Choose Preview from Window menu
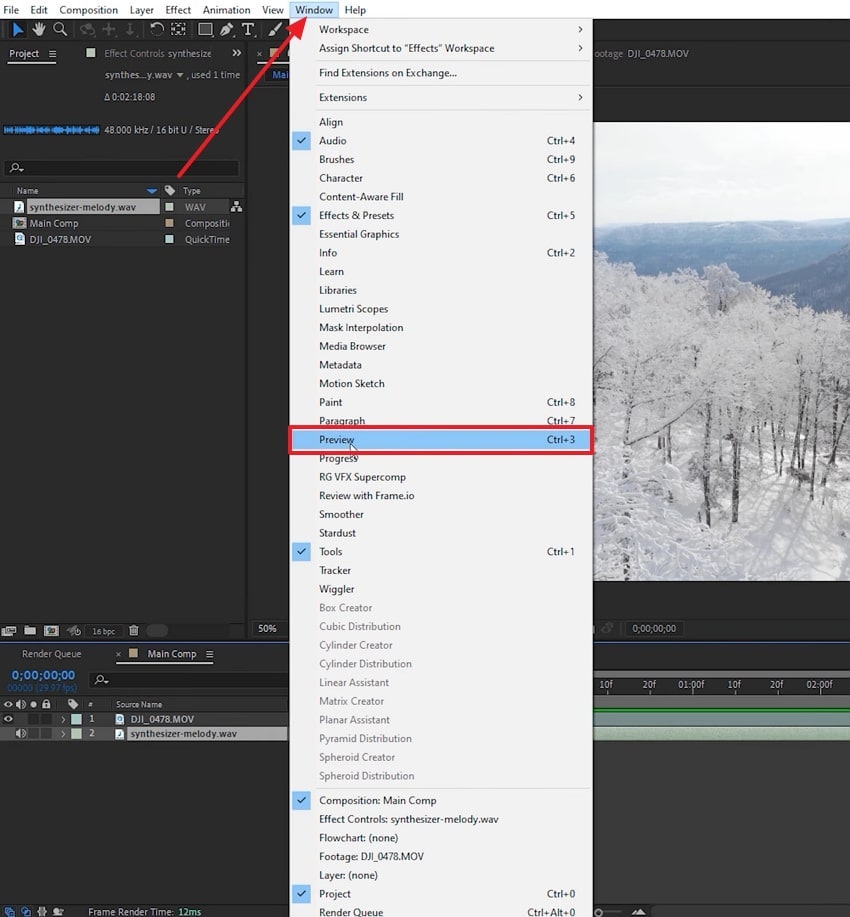 (441, 439)
